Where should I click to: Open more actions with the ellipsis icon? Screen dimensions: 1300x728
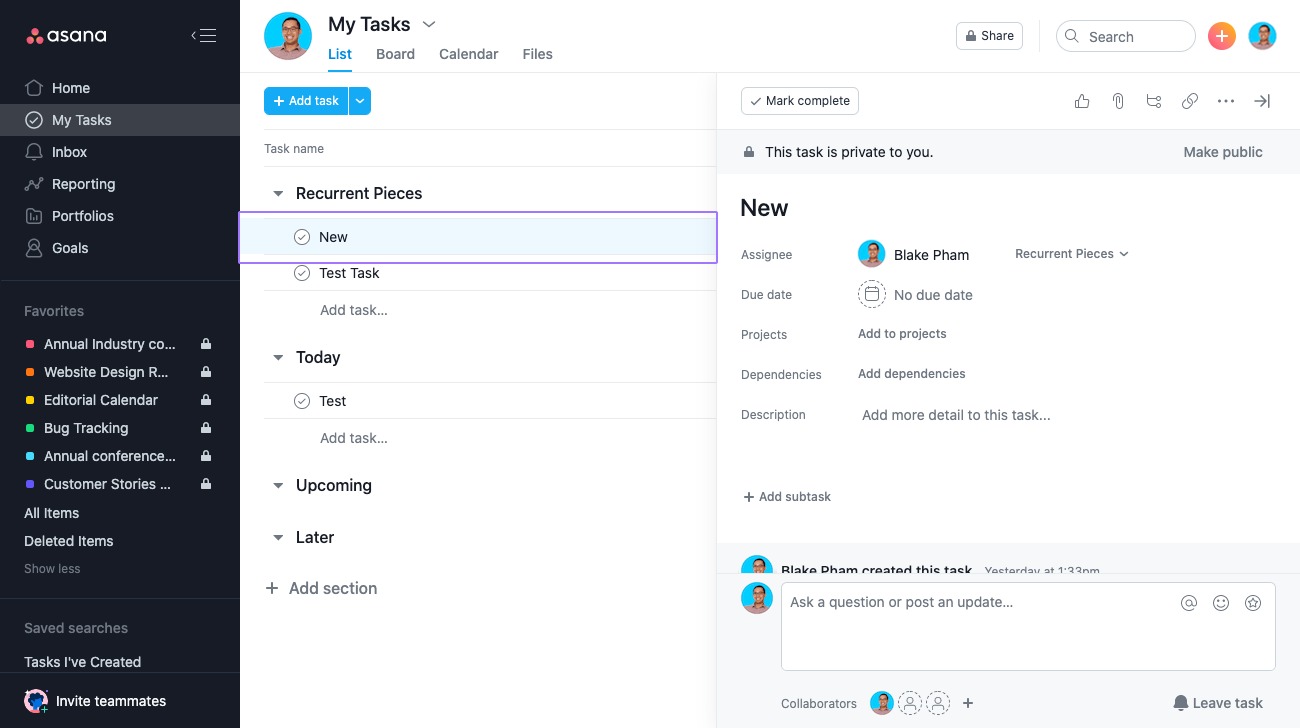1226,101
